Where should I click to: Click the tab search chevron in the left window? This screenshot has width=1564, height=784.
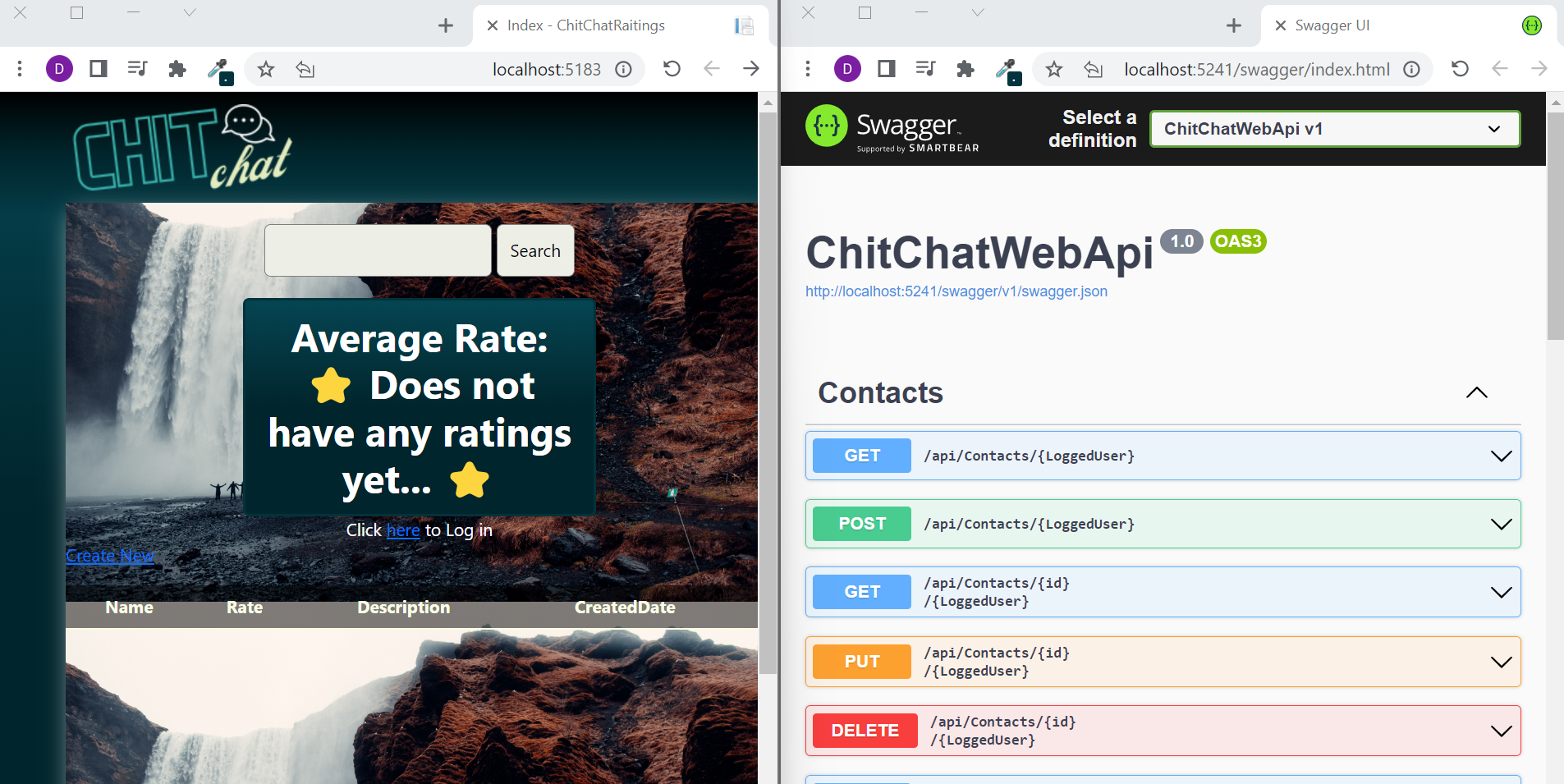tap(190, 12)
